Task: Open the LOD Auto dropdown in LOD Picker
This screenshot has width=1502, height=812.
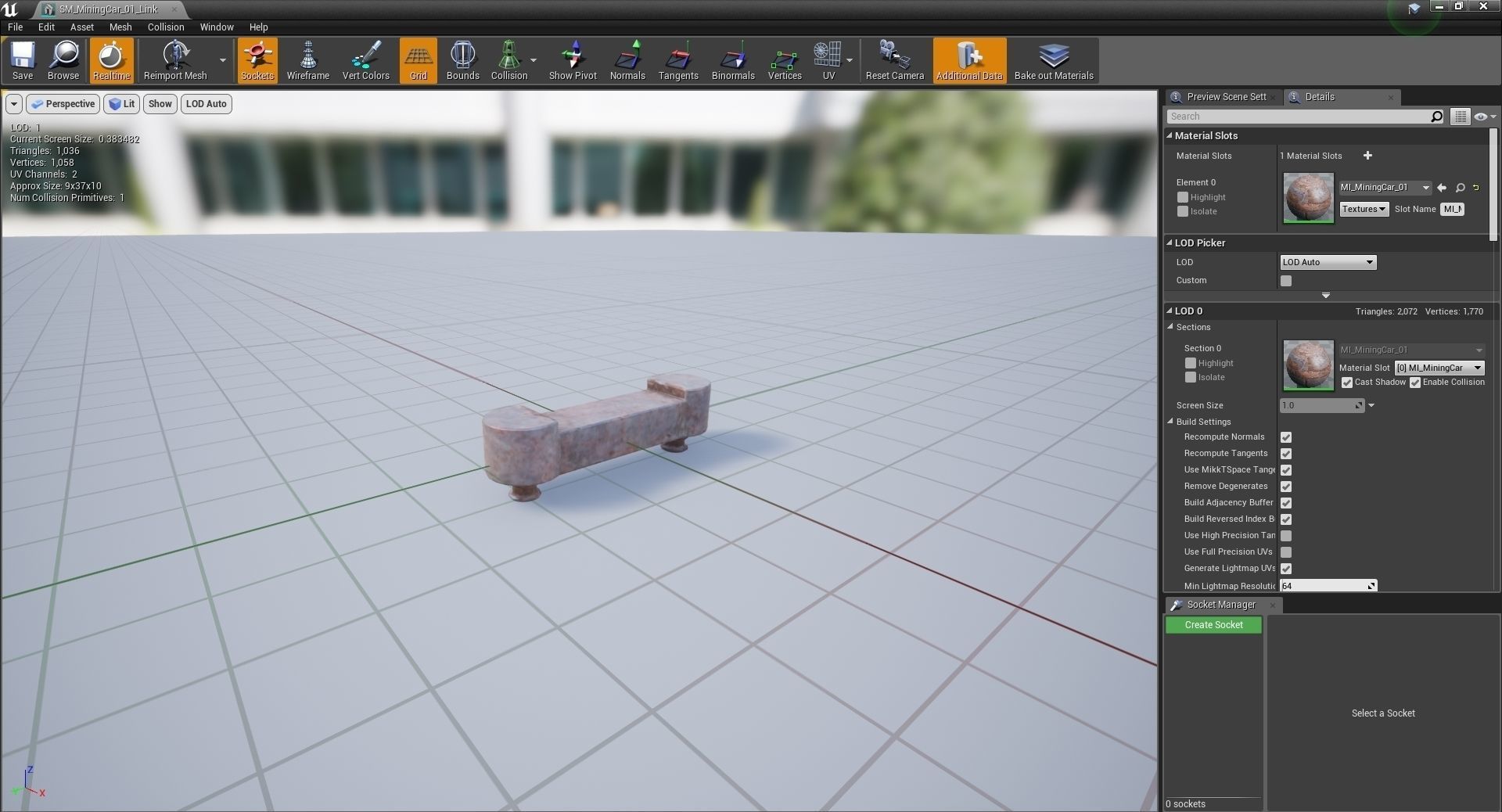Action: (x=1328, y=262)
